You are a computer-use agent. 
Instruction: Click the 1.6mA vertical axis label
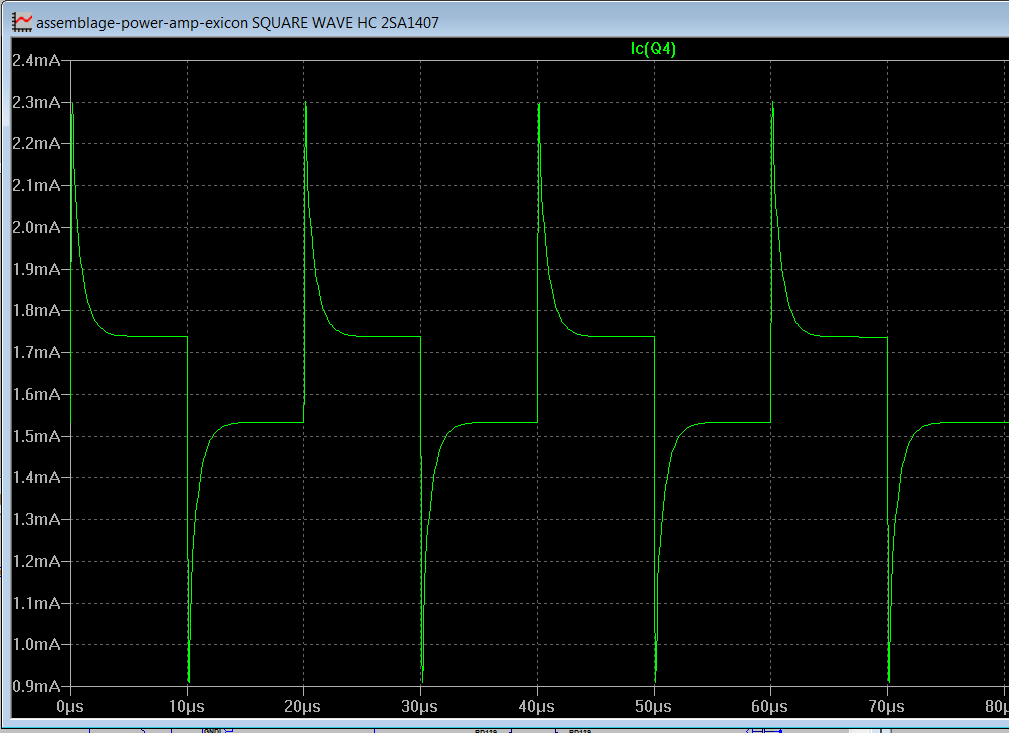click(36, 394)
